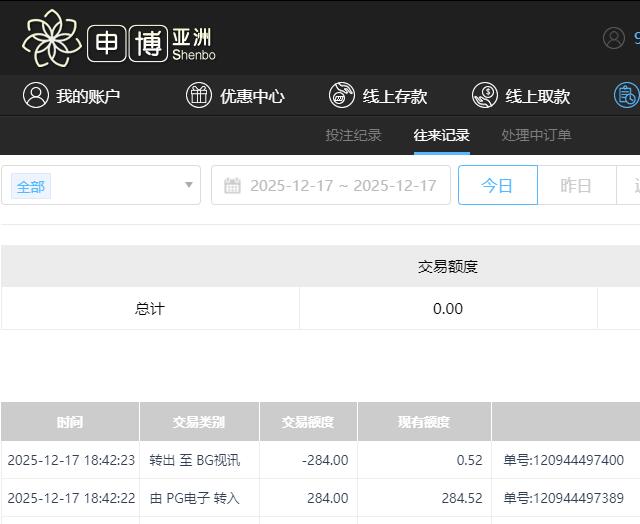Click the online deposit coin icon
This screenshot has width=640, height=524.
(342, 96)
